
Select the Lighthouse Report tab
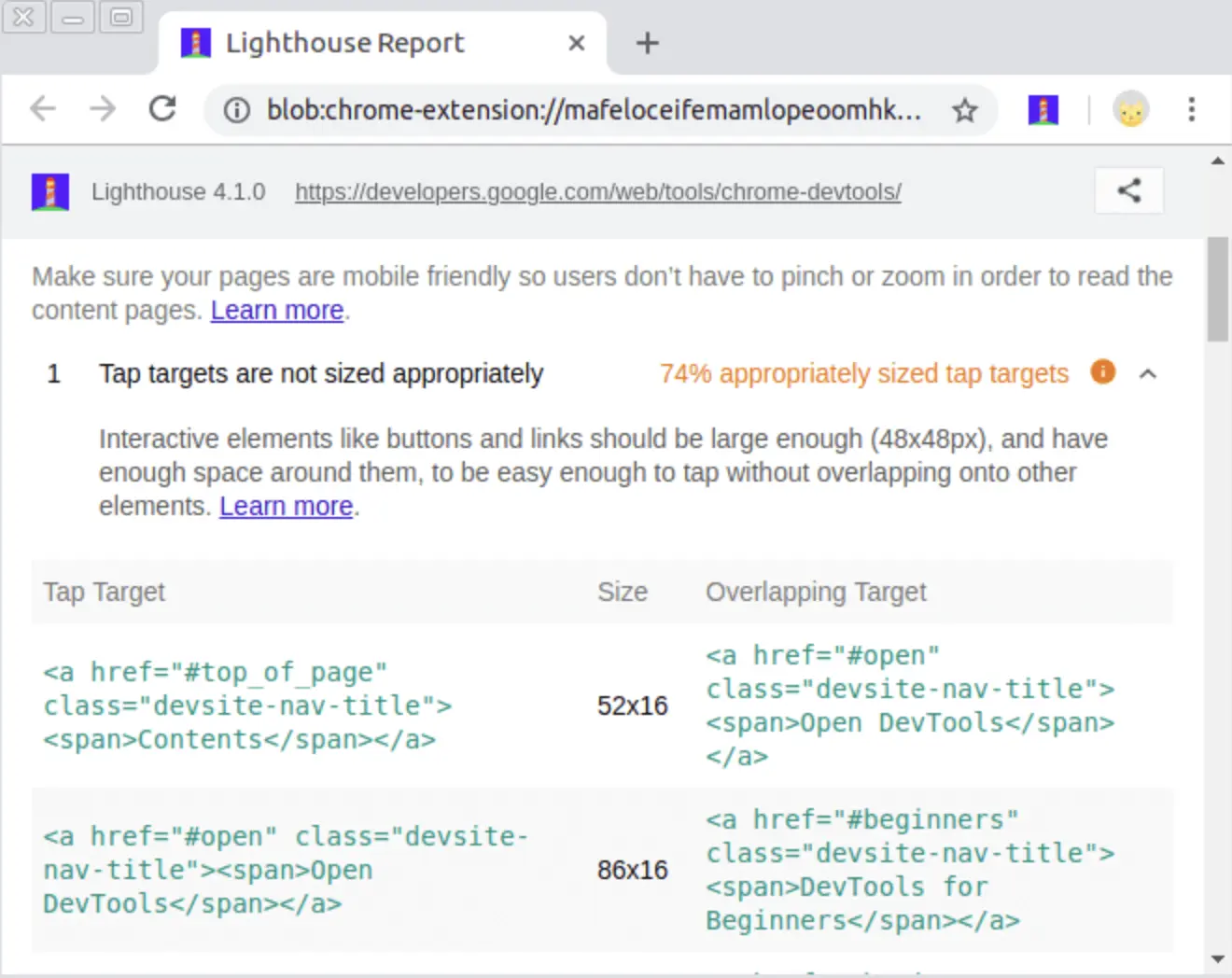tap(344, 43)
